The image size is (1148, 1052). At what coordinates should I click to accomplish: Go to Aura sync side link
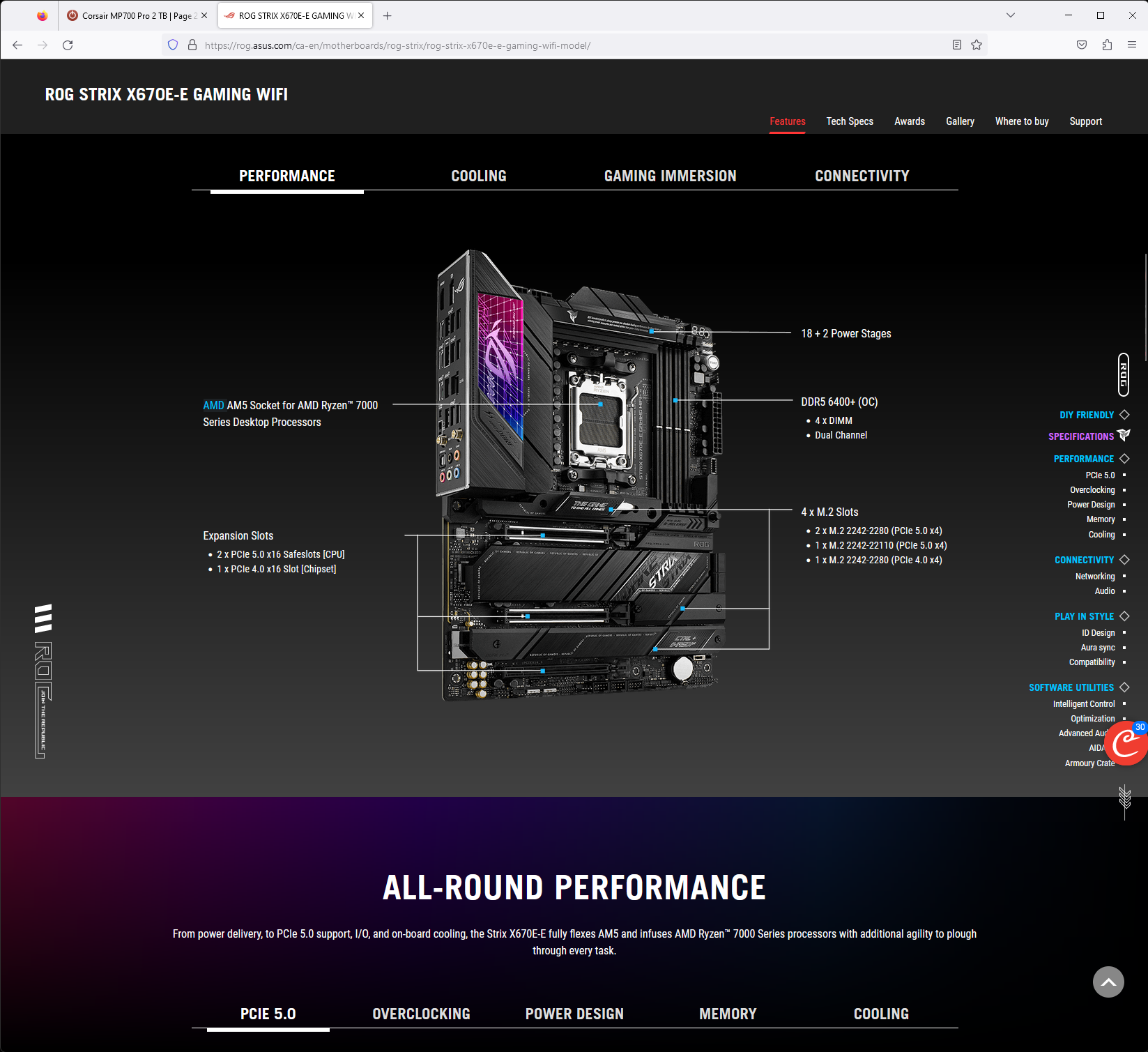pos(1098,648)
